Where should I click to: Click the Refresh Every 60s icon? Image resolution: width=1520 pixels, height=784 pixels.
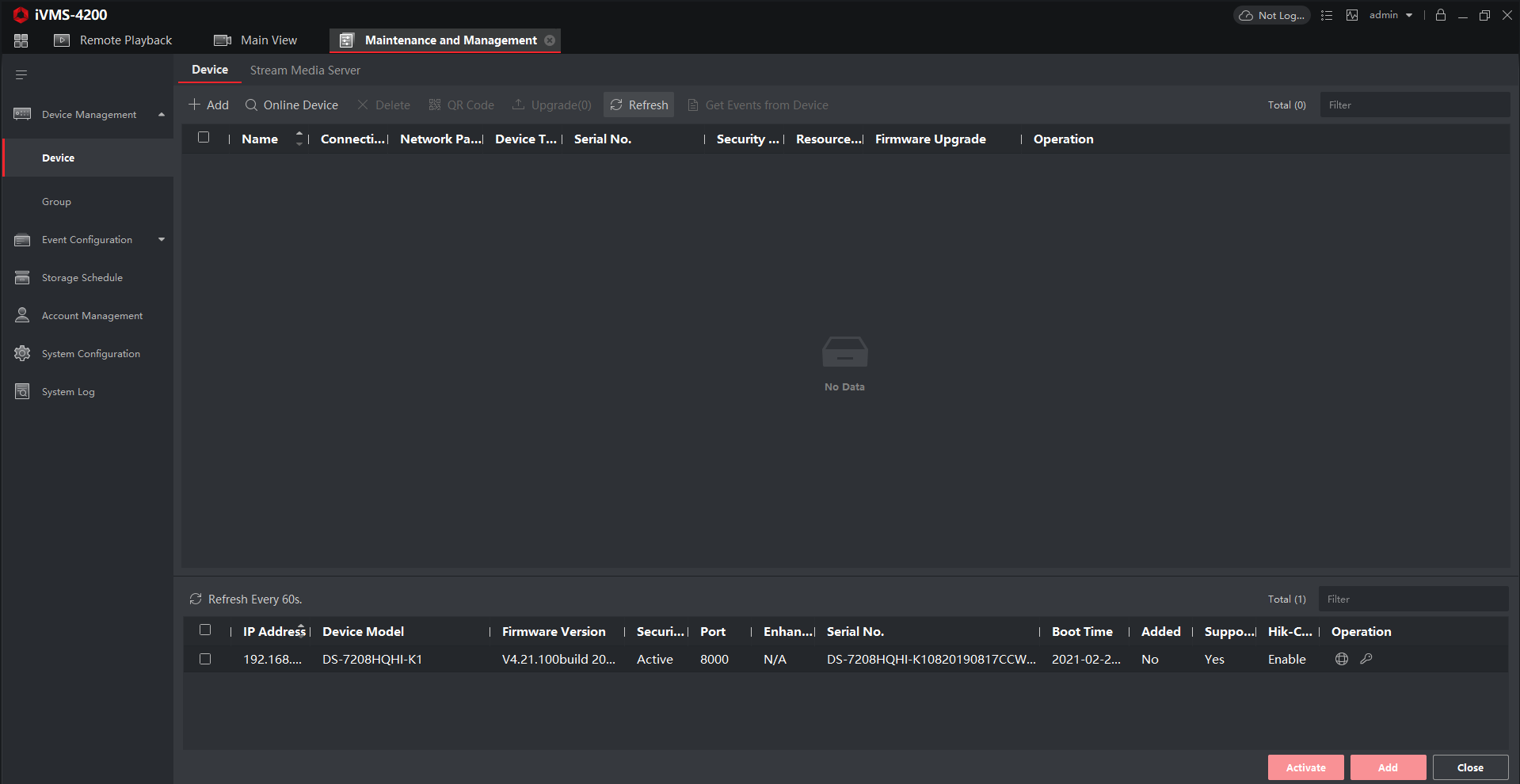(x=196, y=599)
